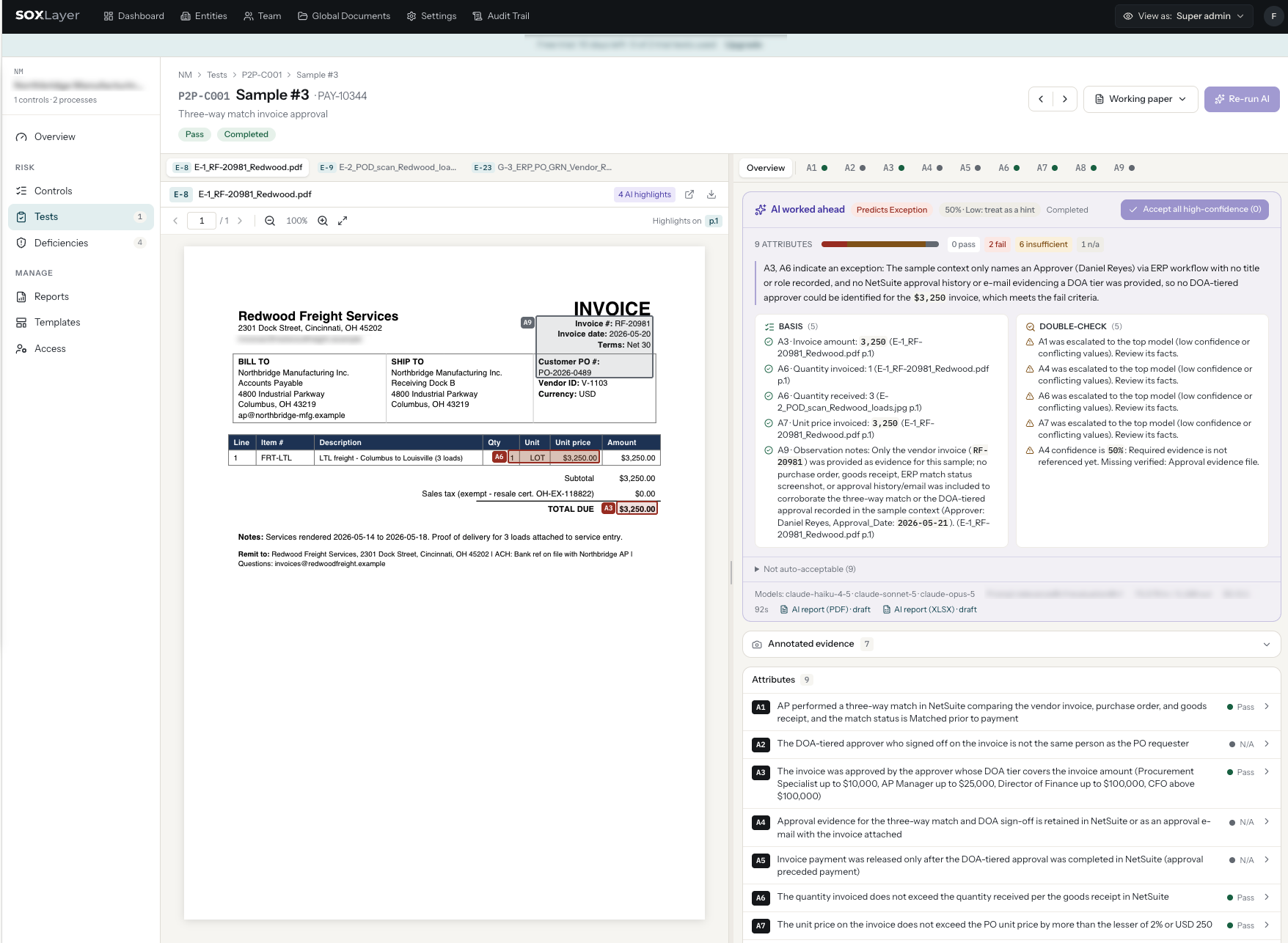Open the Deficiencies sidebar item
The height and width of the screenshot is (943, 1288).
click(x=81, y=243)
